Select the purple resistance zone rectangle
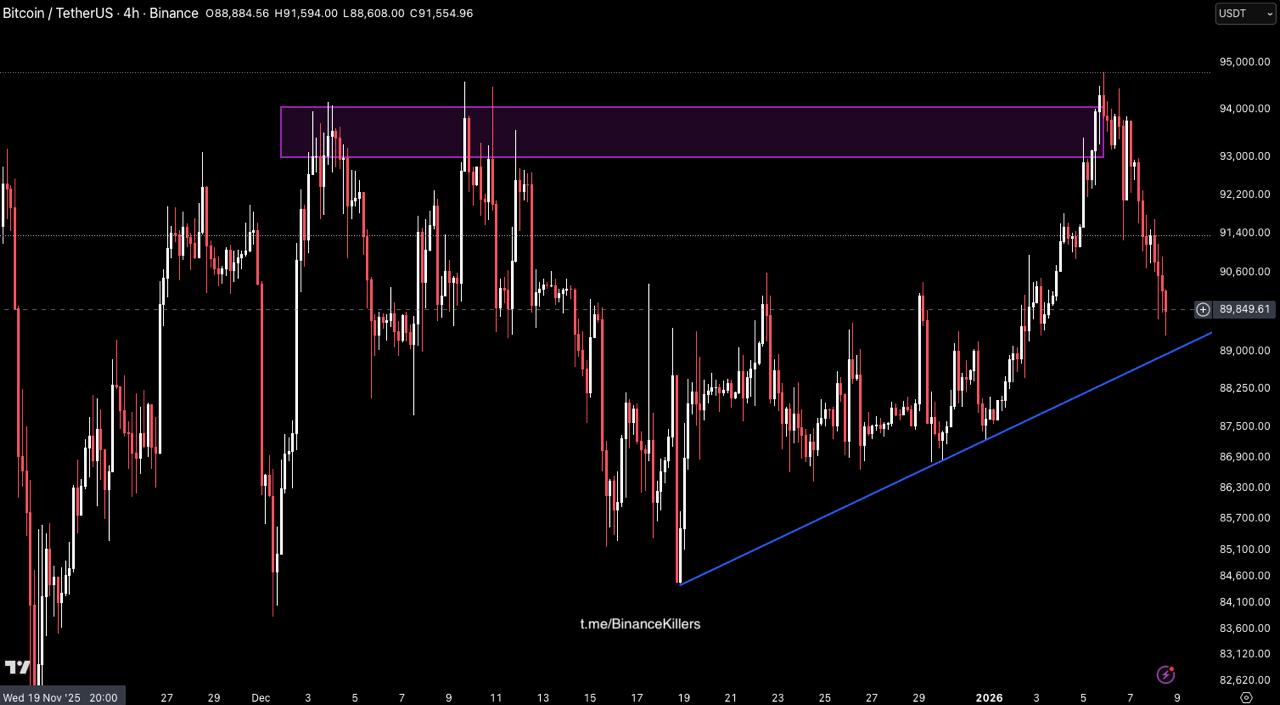Viewport: 1280px width, 705px height. click(x=690, y=132)
